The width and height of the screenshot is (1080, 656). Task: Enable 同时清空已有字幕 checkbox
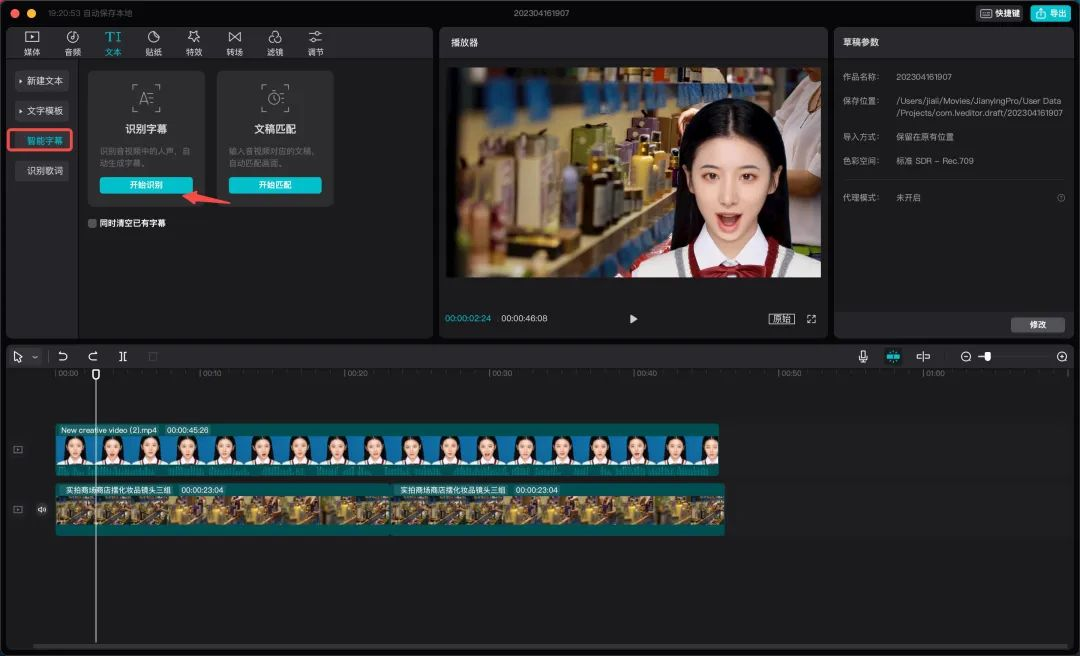coord(92,223)
